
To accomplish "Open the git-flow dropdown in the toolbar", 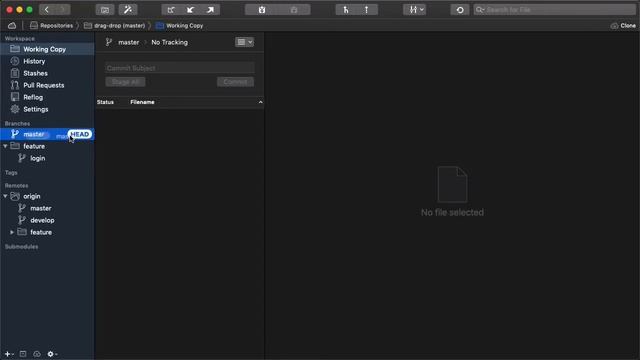I will (x=415, y=10).
